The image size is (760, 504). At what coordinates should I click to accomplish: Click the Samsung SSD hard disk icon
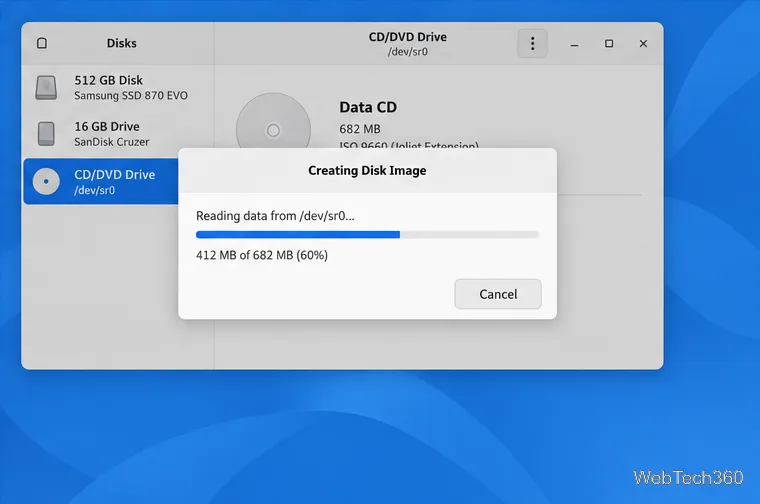pos(46,88)
